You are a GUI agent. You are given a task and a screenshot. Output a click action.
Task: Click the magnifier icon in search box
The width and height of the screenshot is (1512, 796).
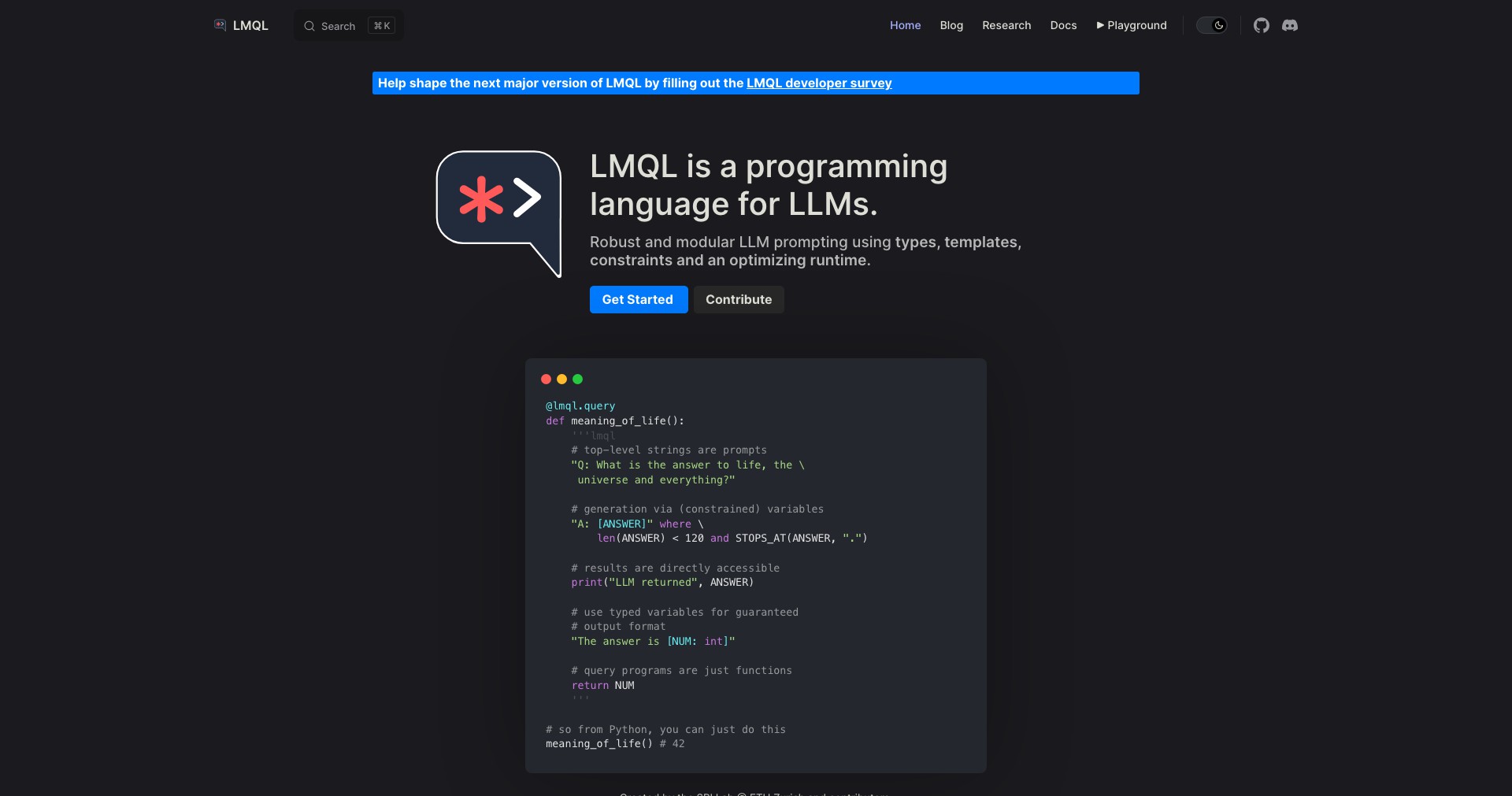coord(309,26)
